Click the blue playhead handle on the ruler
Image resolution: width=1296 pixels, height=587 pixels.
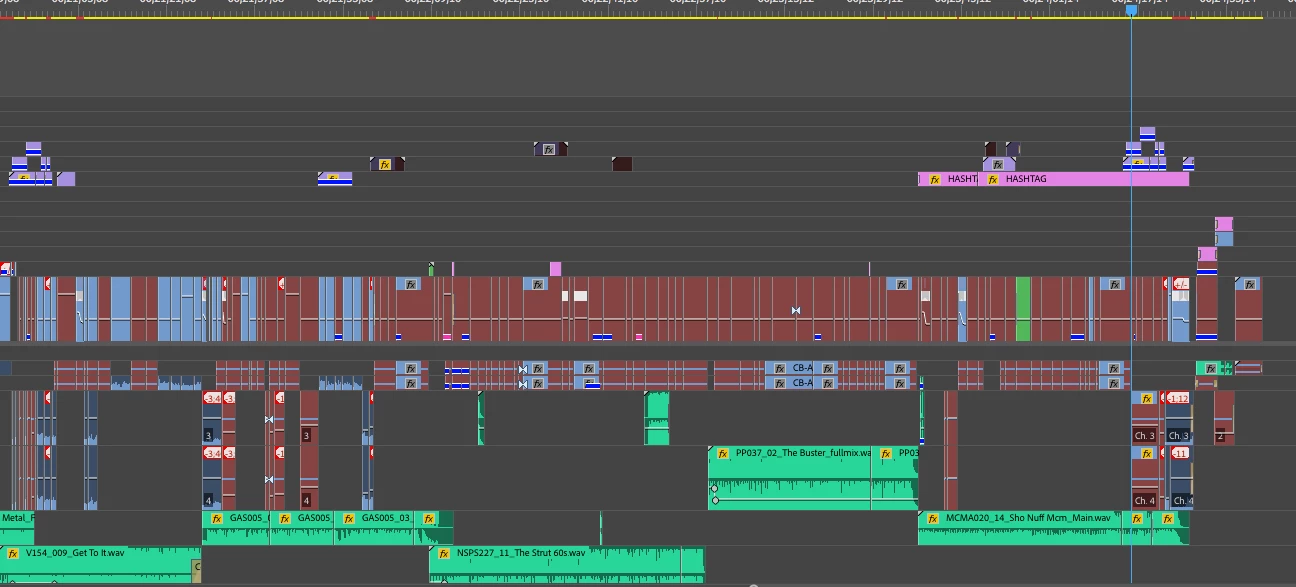[x=1131, y=10]
